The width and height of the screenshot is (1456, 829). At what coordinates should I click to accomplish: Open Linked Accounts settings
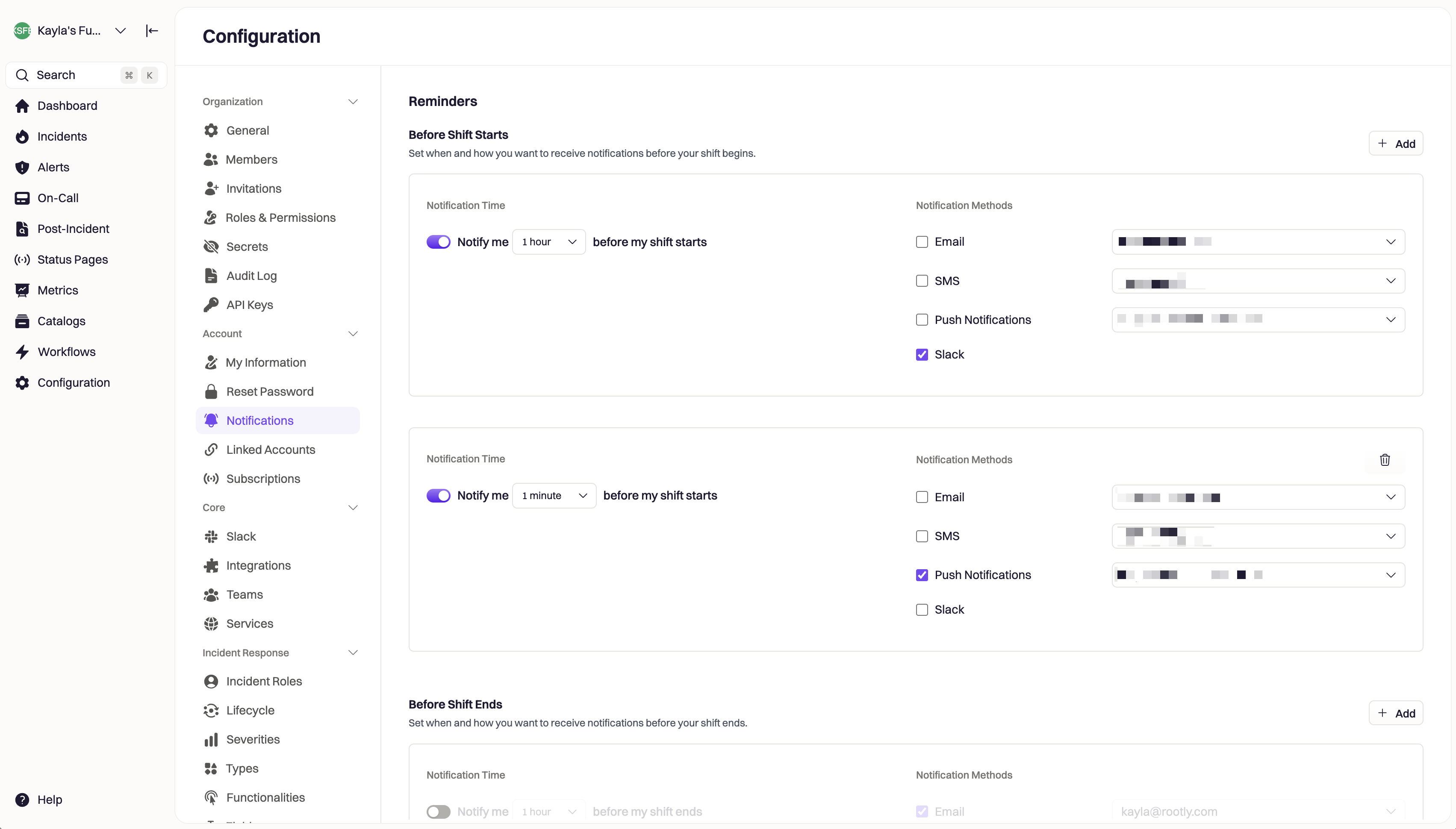[270, 450]
